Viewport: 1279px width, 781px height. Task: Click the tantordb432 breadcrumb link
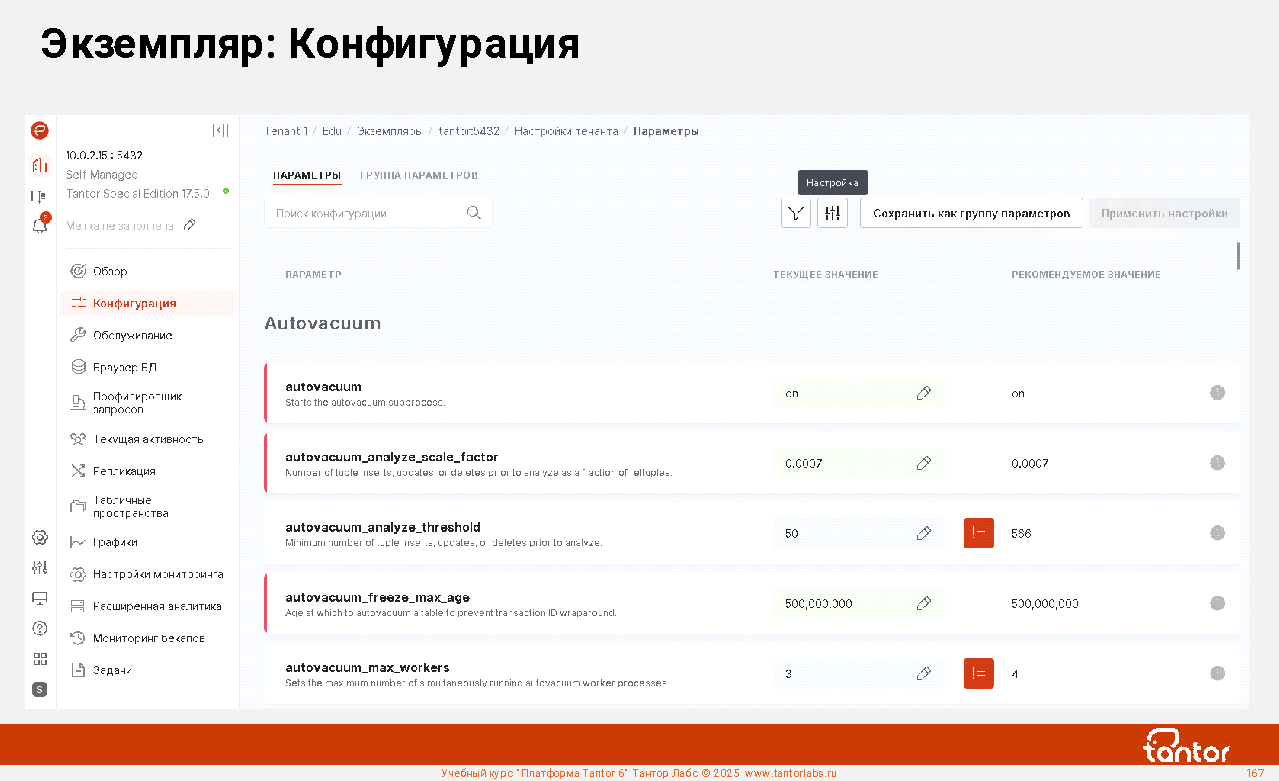(469, 131)
